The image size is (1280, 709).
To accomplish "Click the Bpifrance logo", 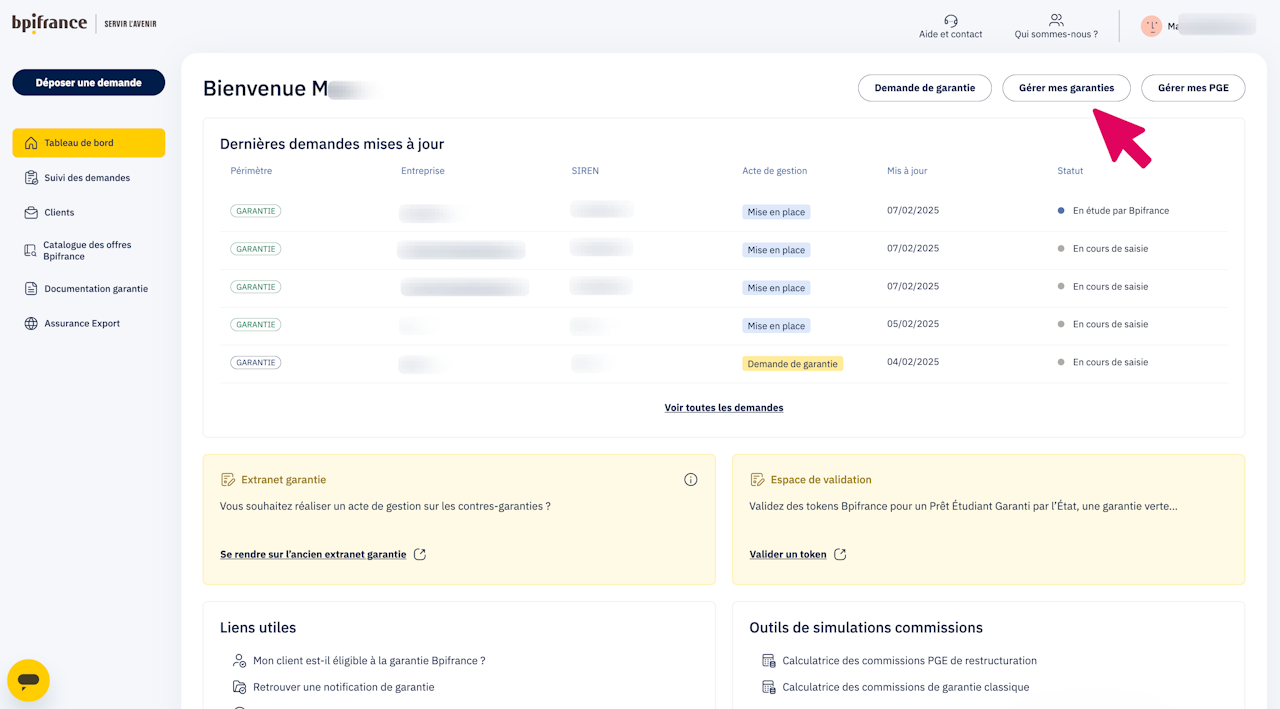I will 50,23.
